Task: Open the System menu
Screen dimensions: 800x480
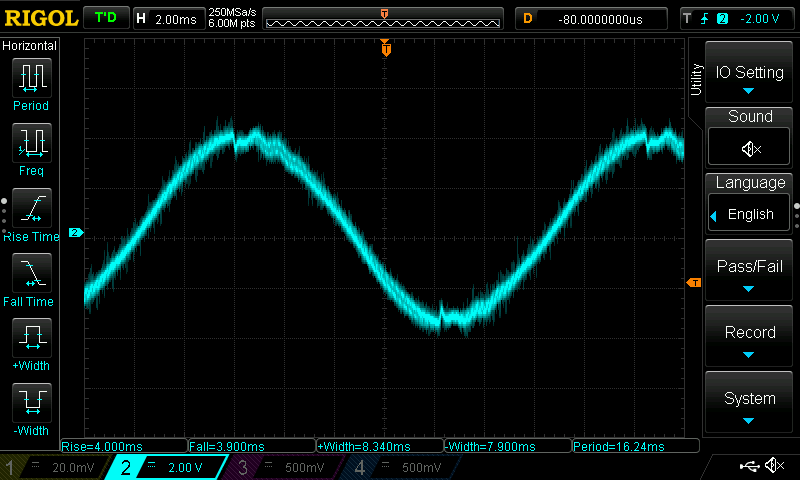Action: (x=750, y=403)
